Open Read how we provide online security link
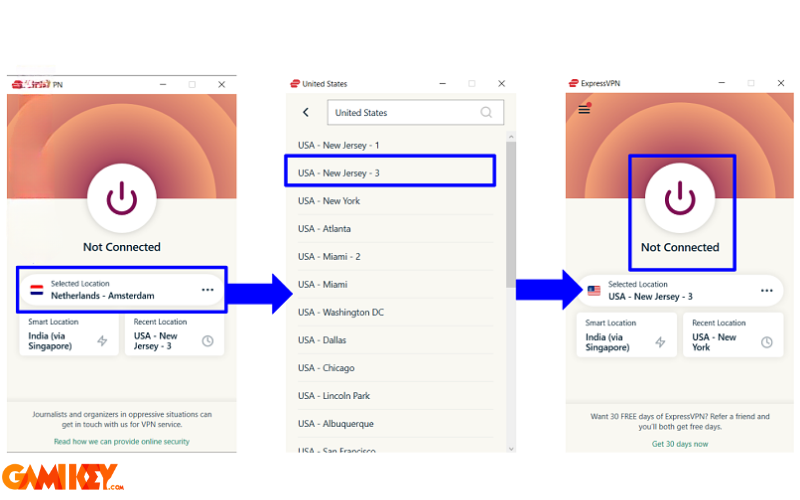The width and height of the screenshot is (800, 500). click(x=122, y=441)
